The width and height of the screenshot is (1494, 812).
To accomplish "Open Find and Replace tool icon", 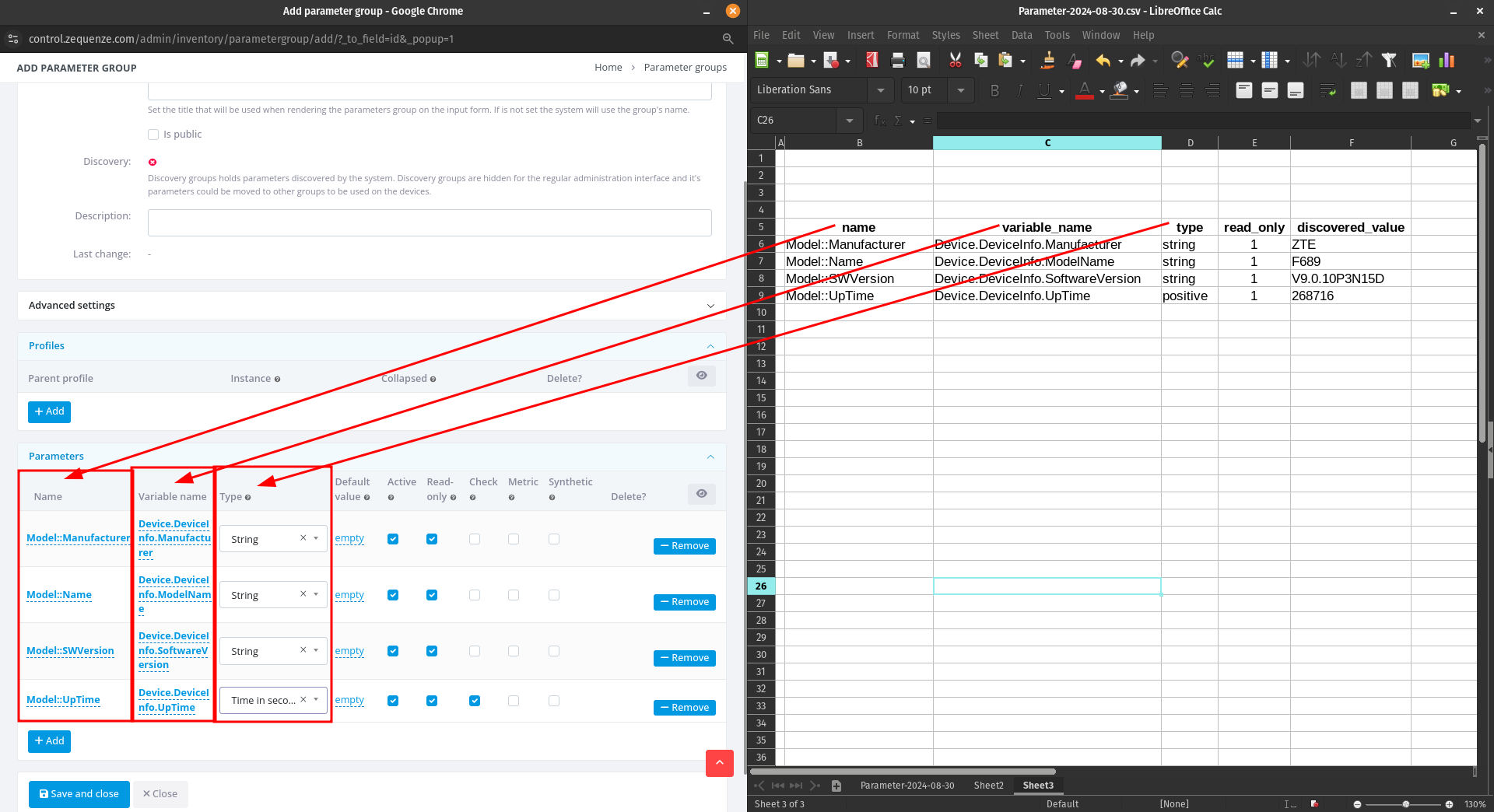I will coord(1179,61).
